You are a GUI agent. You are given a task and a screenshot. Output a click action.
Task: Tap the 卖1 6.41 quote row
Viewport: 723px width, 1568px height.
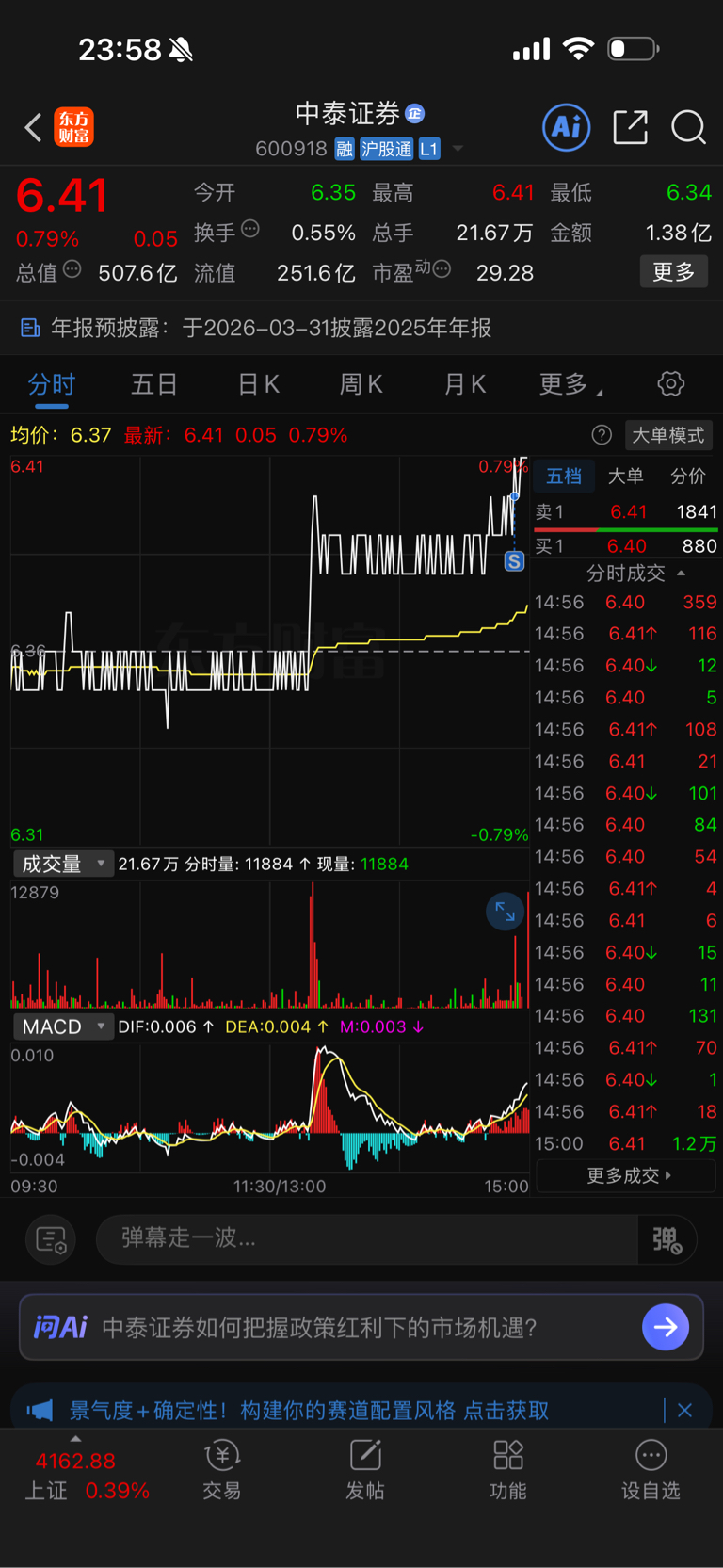click(626, 511)
